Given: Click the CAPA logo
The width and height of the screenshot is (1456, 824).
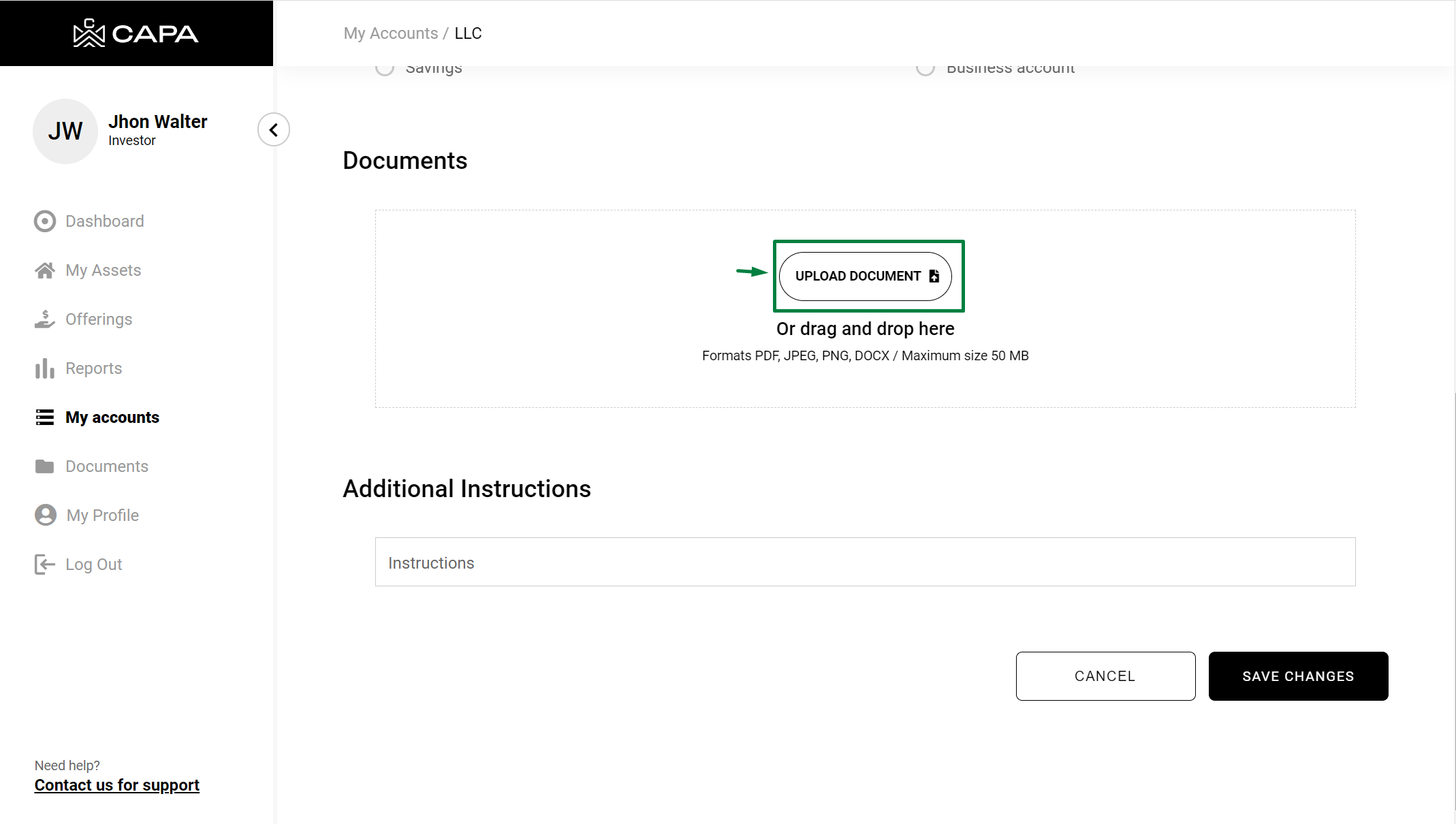Looking at the screenshot, I should (x=136, y=33).
